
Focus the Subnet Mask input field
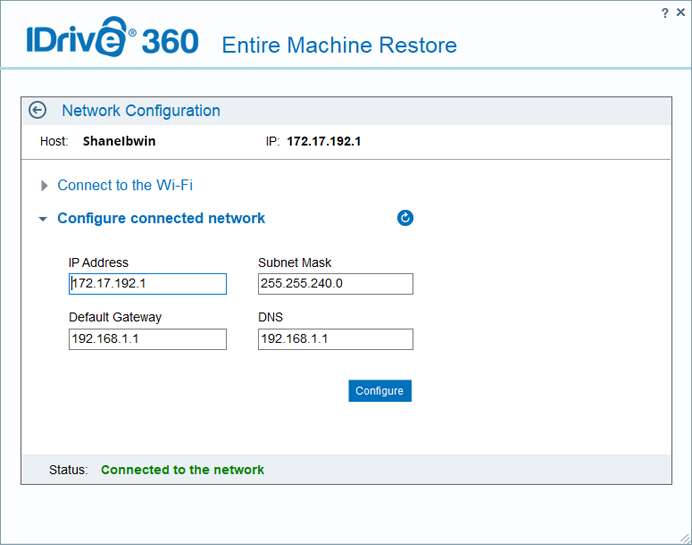[335, 284]
